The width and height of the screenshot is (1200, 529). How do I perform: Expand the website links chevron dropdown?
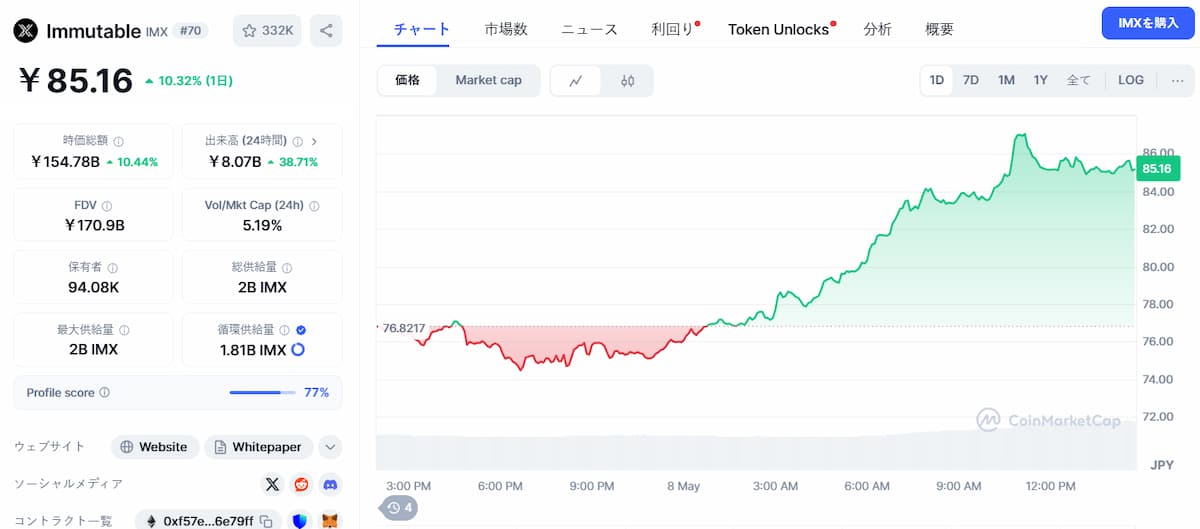[x=330, y=447]
